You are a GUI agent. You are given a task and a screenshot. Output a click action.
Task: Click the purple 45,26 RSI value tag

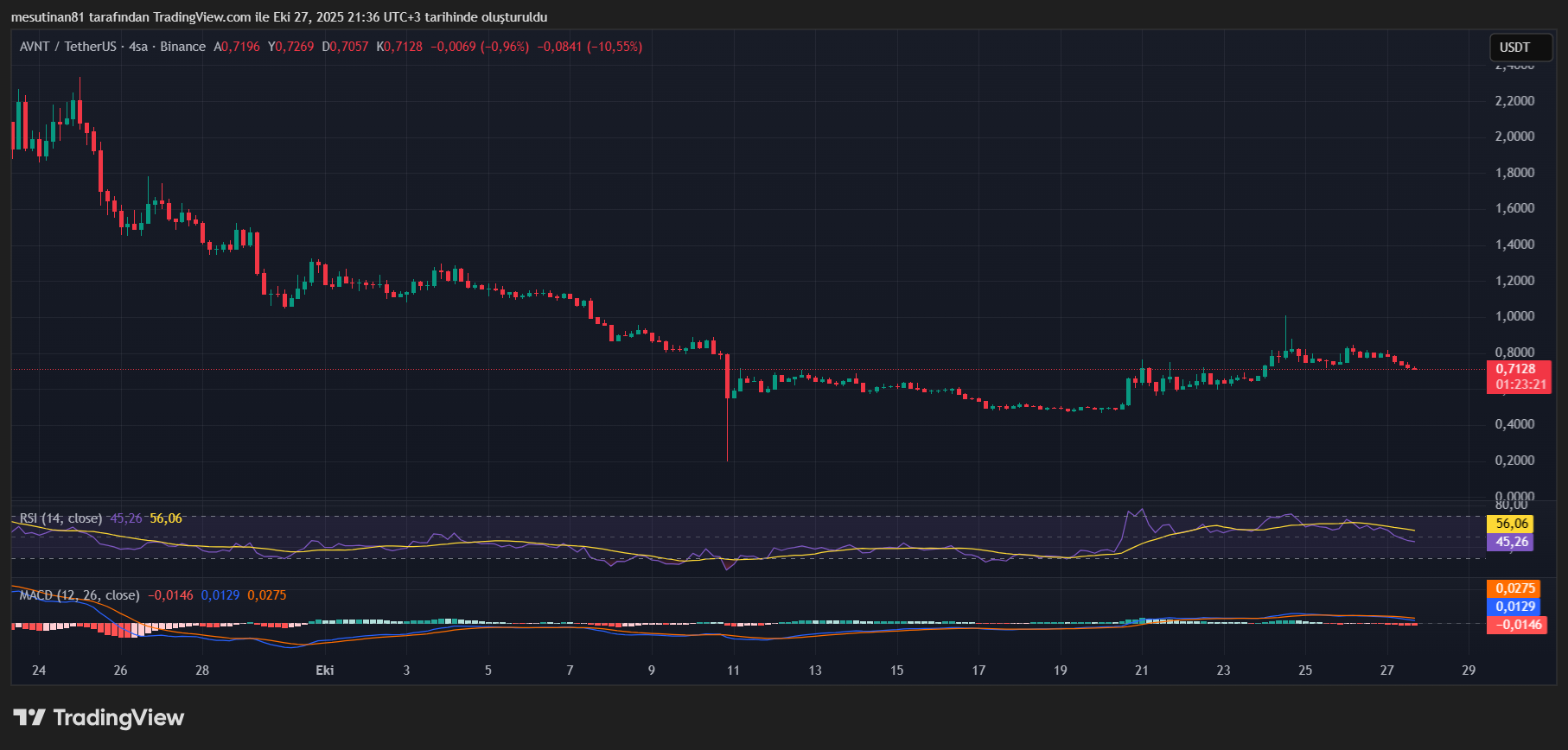click(x=1512, y=542)
